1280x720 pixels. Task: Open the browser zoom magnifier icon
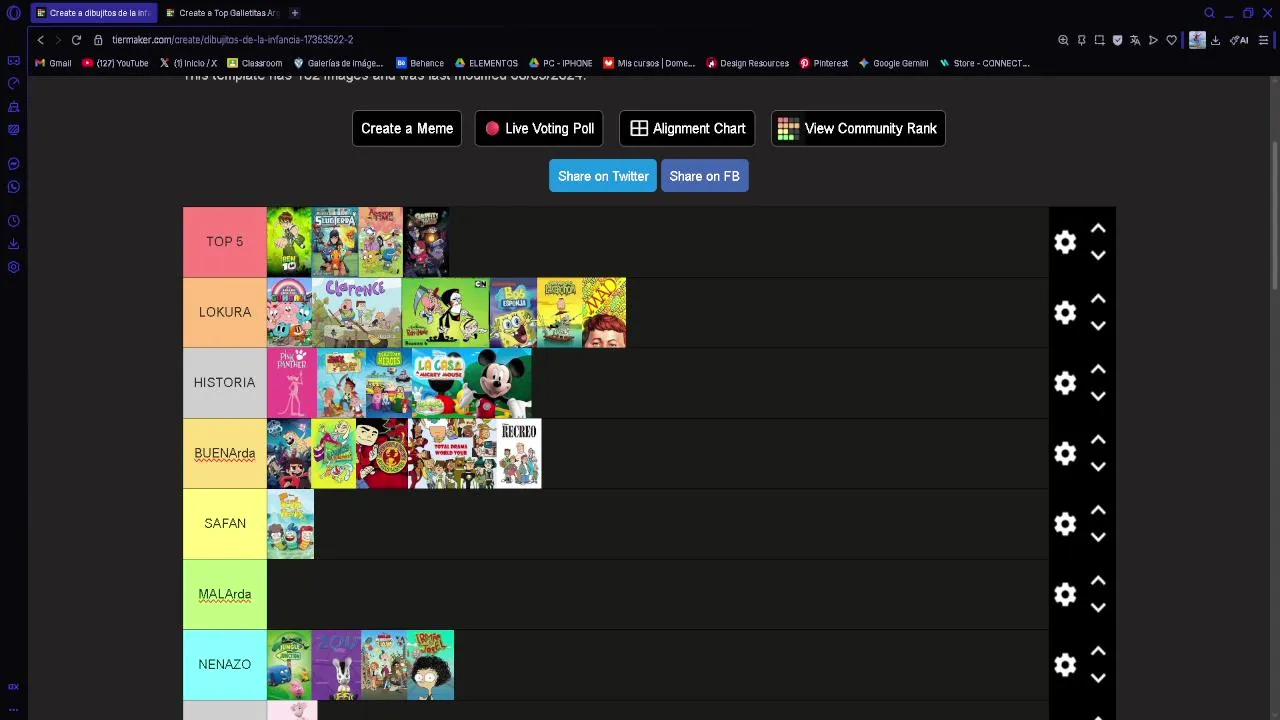[1063, 40]
